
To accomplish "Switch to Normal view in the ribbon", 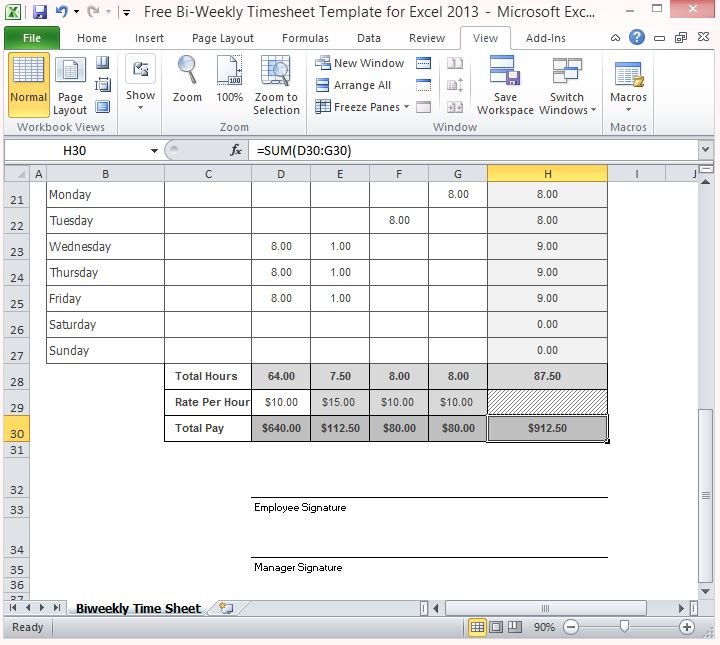I will point(29,82).
